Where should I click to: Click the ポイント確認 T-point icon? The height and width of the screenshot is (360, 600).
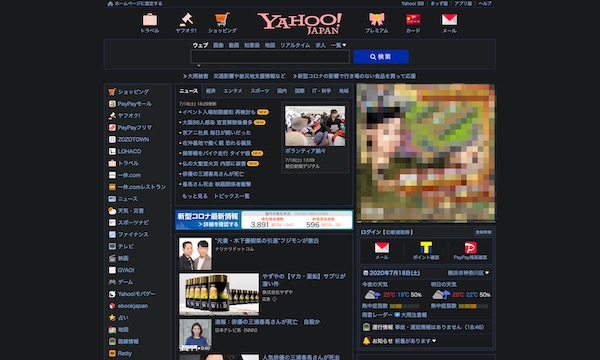[426, 248]
